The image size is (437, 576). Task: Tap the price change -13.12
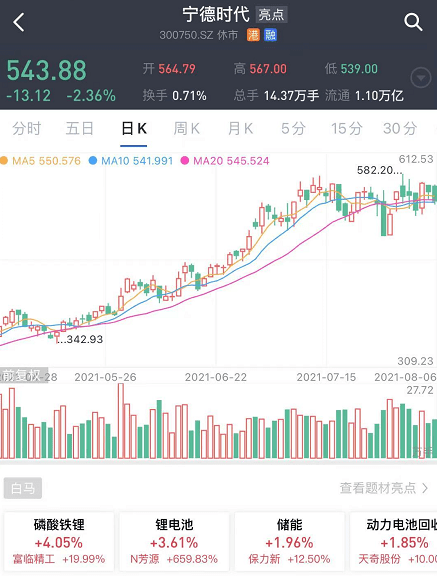29,96
